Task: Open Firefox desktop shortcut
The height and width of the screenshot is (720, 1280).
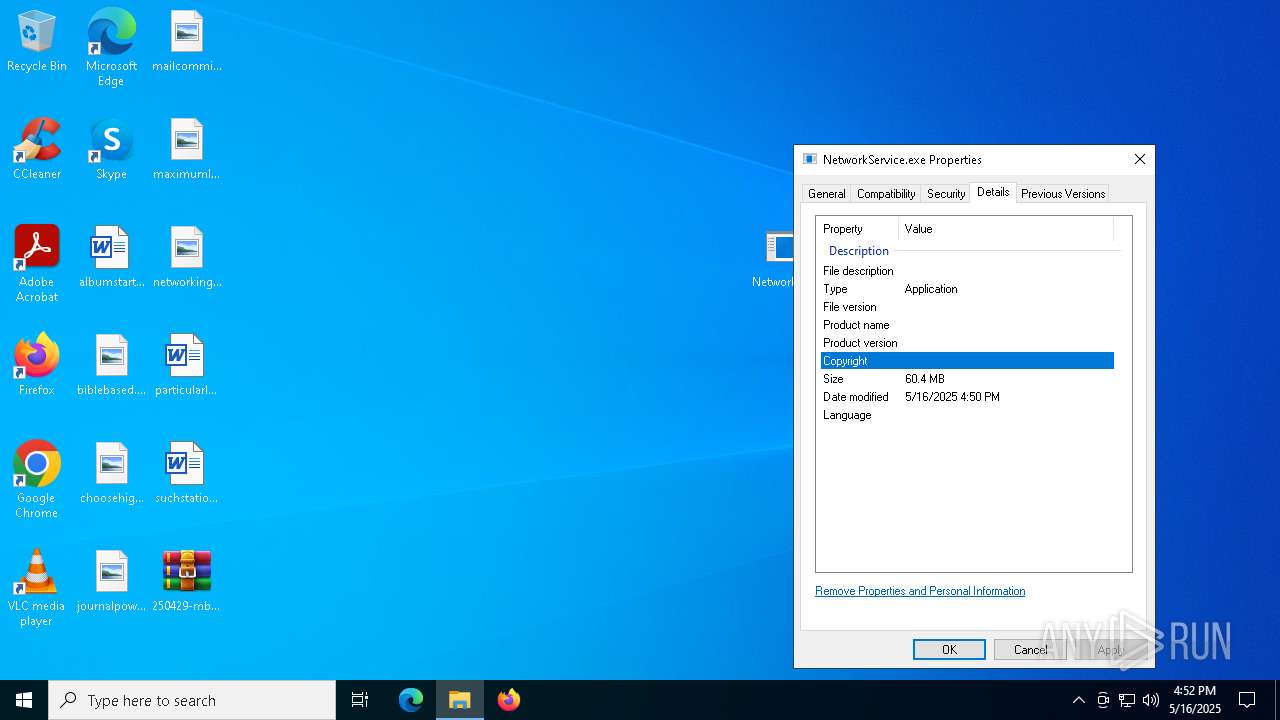Action: (37, 366)
